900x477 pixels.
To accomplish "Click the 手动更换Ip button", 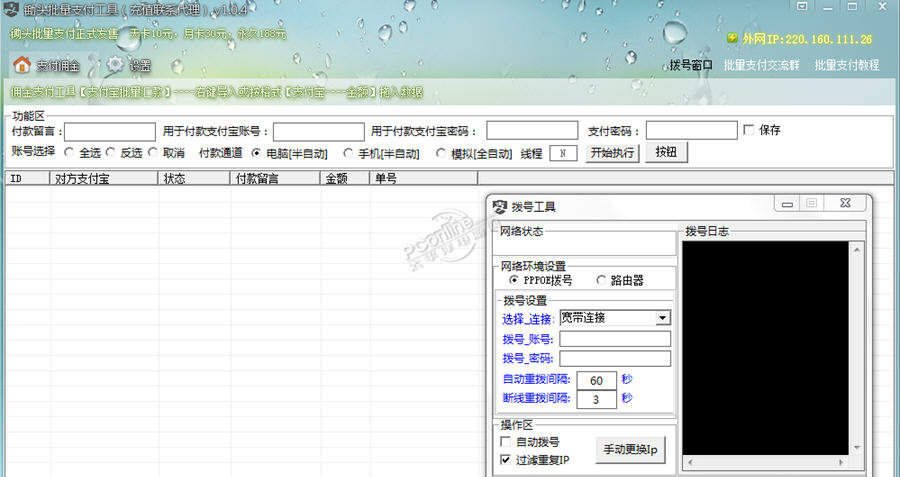I will 630,450.
